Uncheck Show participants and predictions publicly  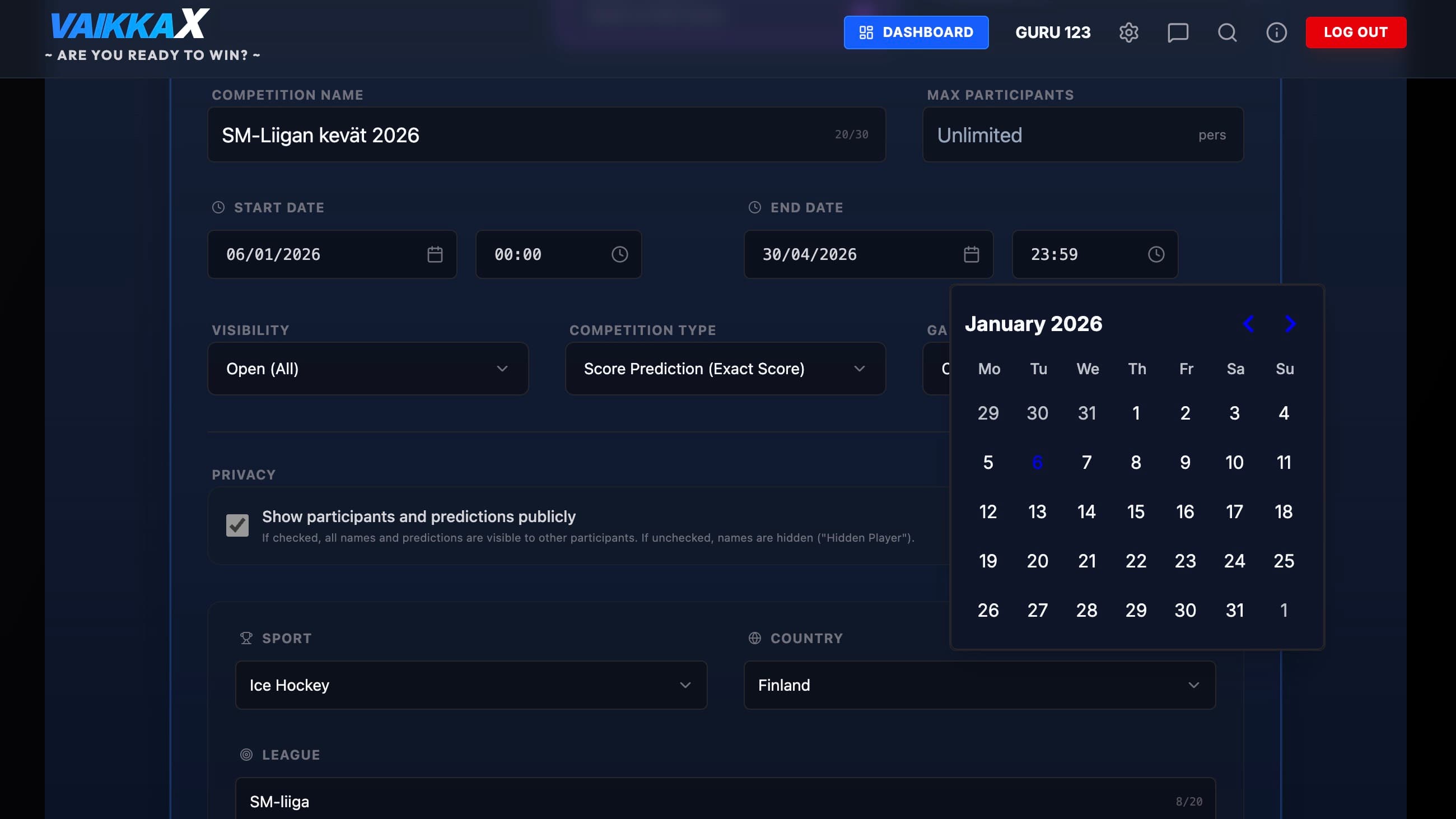coord(238,525)
